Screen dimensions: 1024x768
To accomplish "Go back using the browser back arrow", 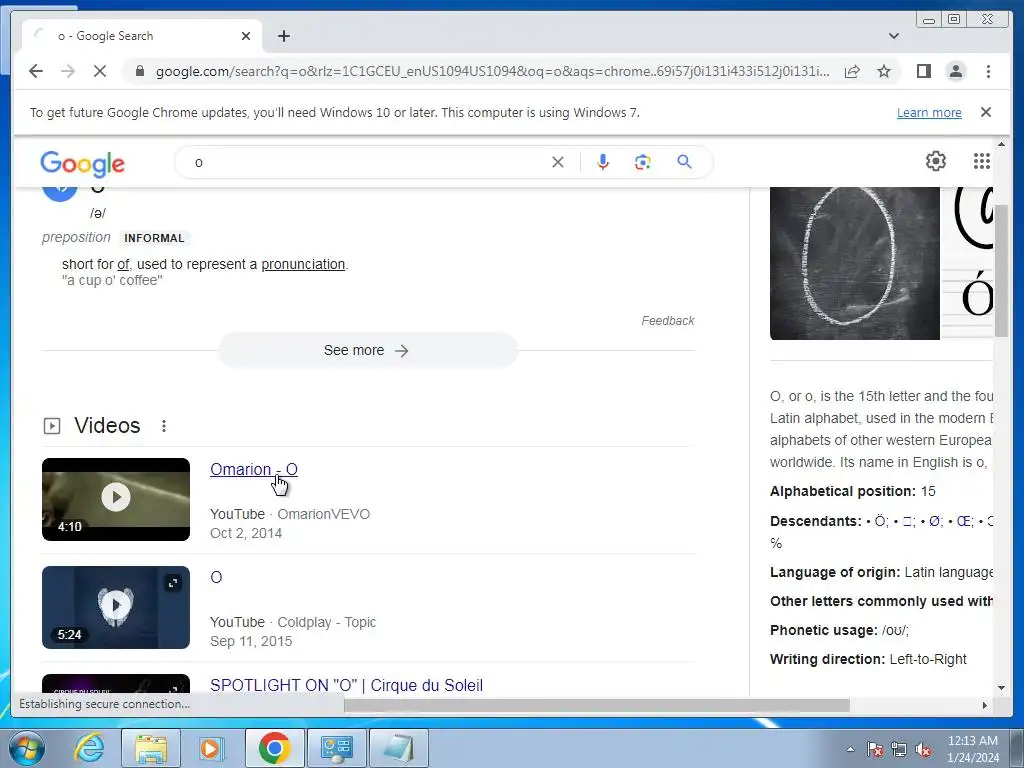I will (x=36, y=71).
